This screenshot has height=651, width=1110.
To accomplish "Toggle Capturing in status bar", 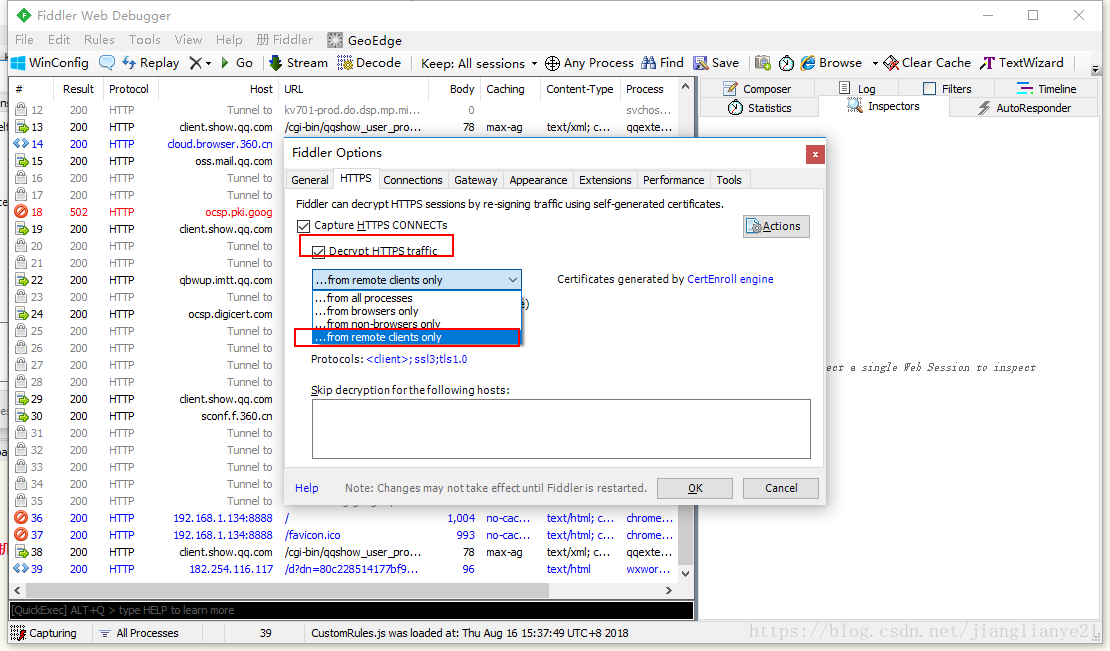I will 44,633.
